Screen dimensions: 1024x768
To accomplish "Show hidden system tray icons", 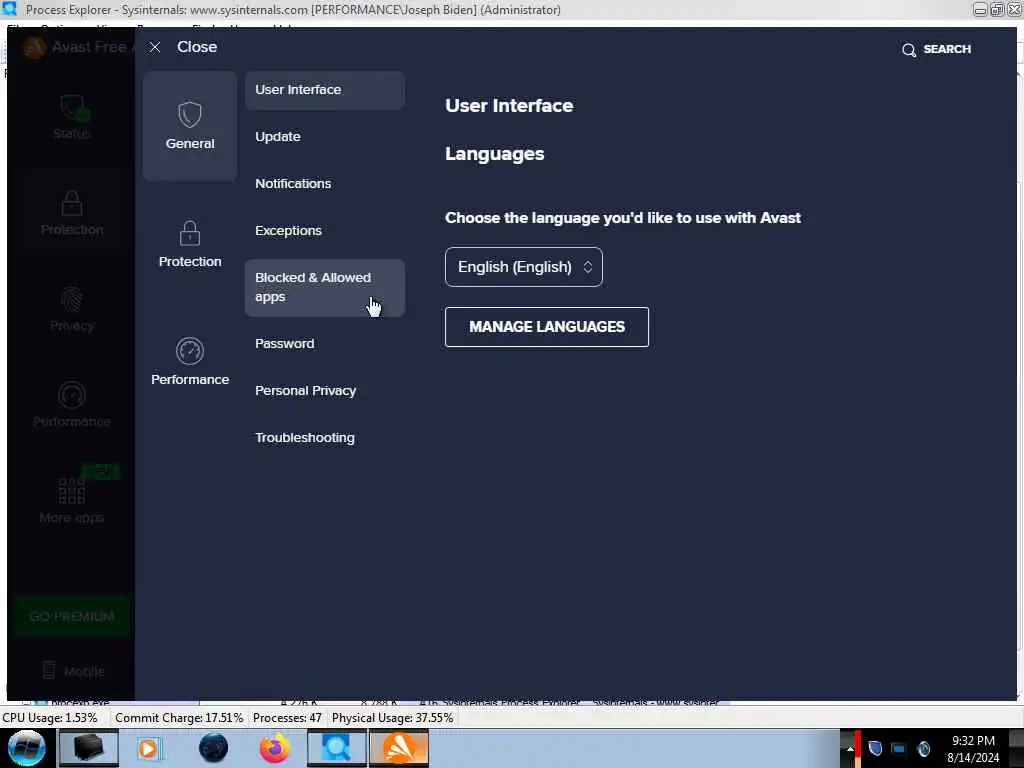I will click(849, 749).
